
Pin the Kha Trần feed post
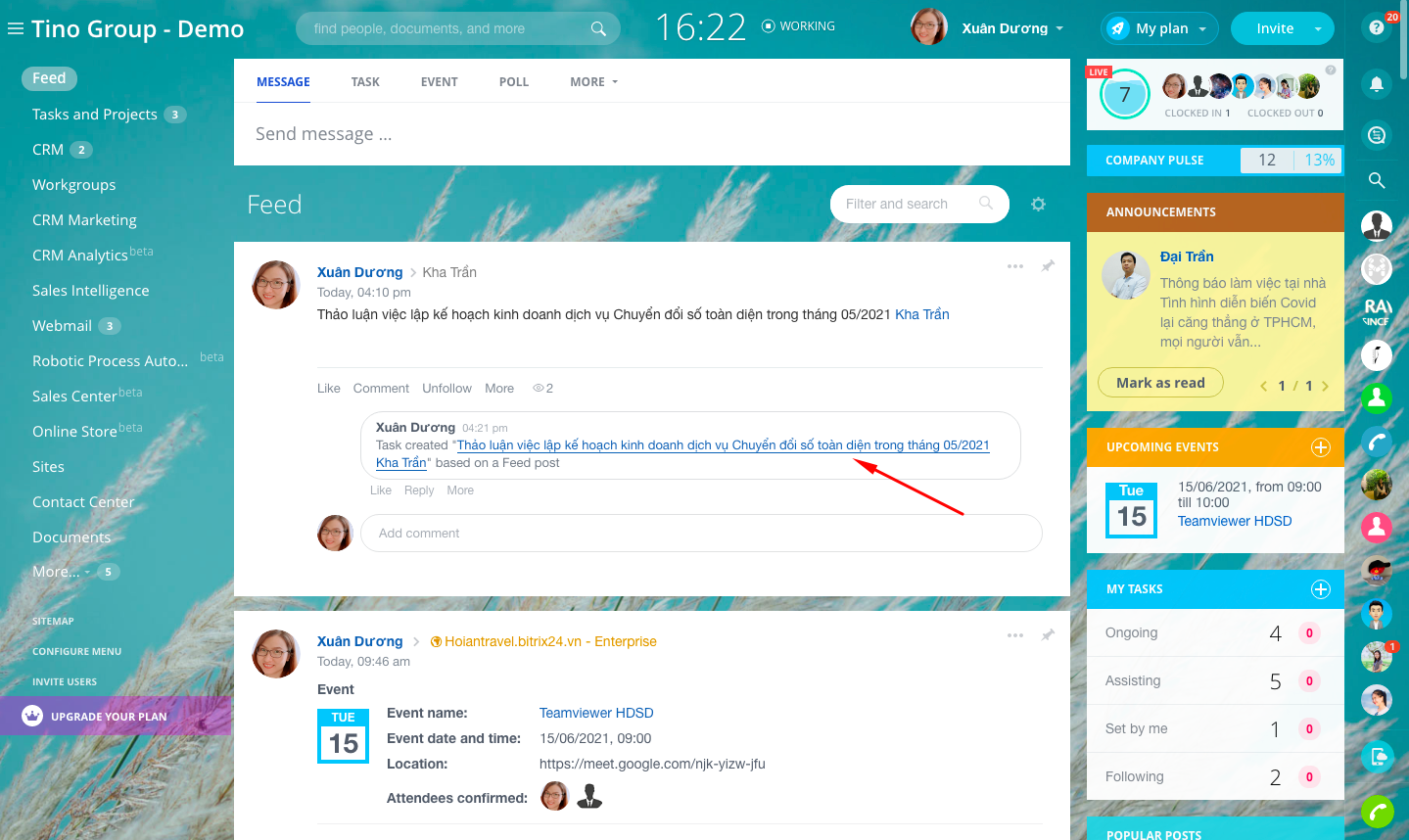(1048, 266)
